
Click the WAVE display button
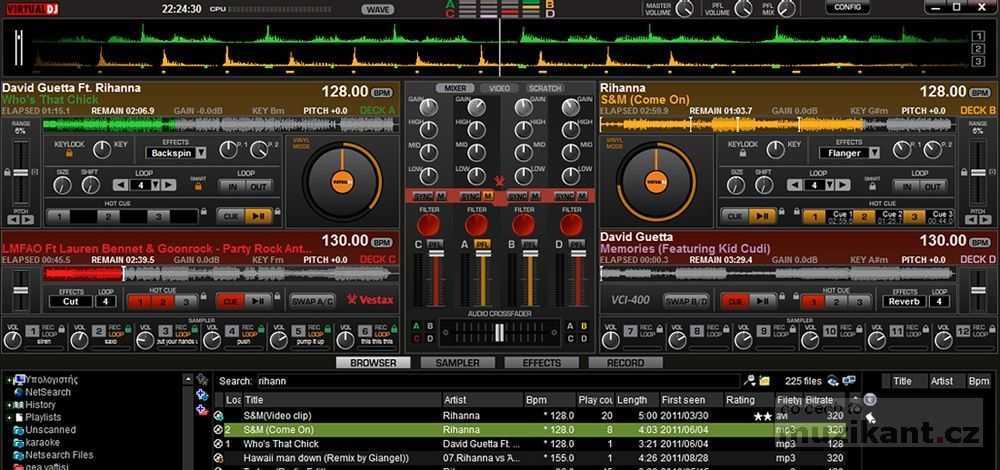click(x=378, y=10)
